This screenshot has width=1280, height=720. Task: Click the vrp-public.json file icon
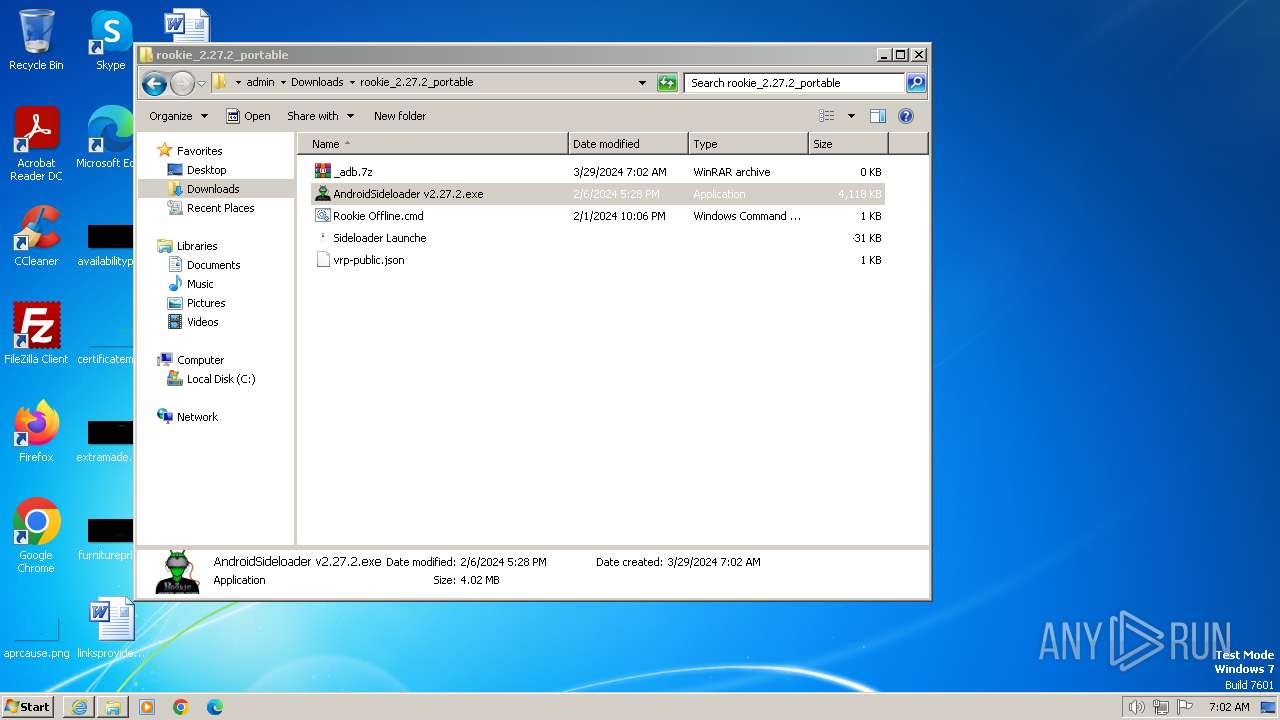point(322,260)
